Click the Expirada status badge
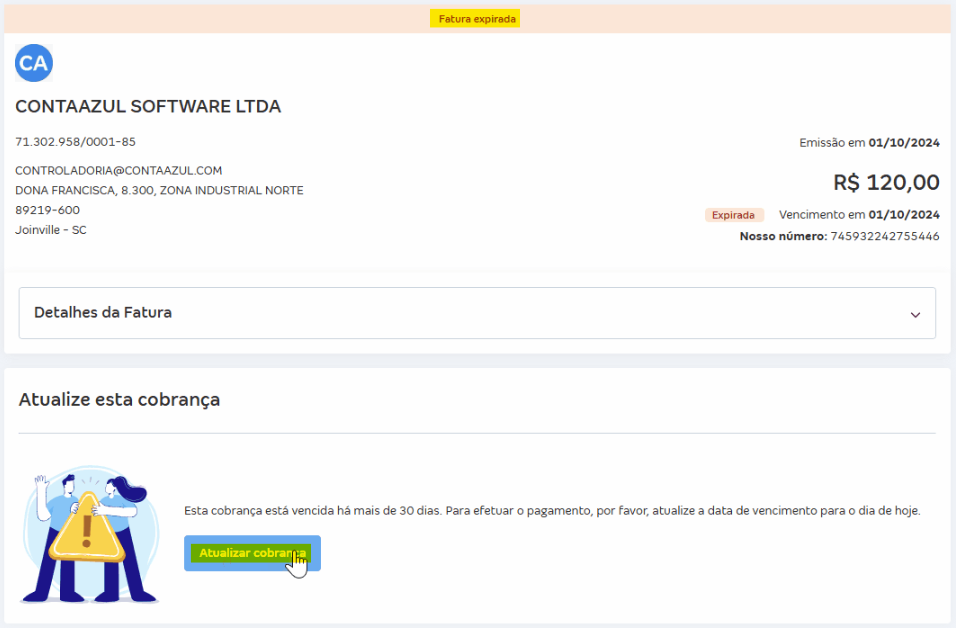Screen dimensions: 956x628 733,215
